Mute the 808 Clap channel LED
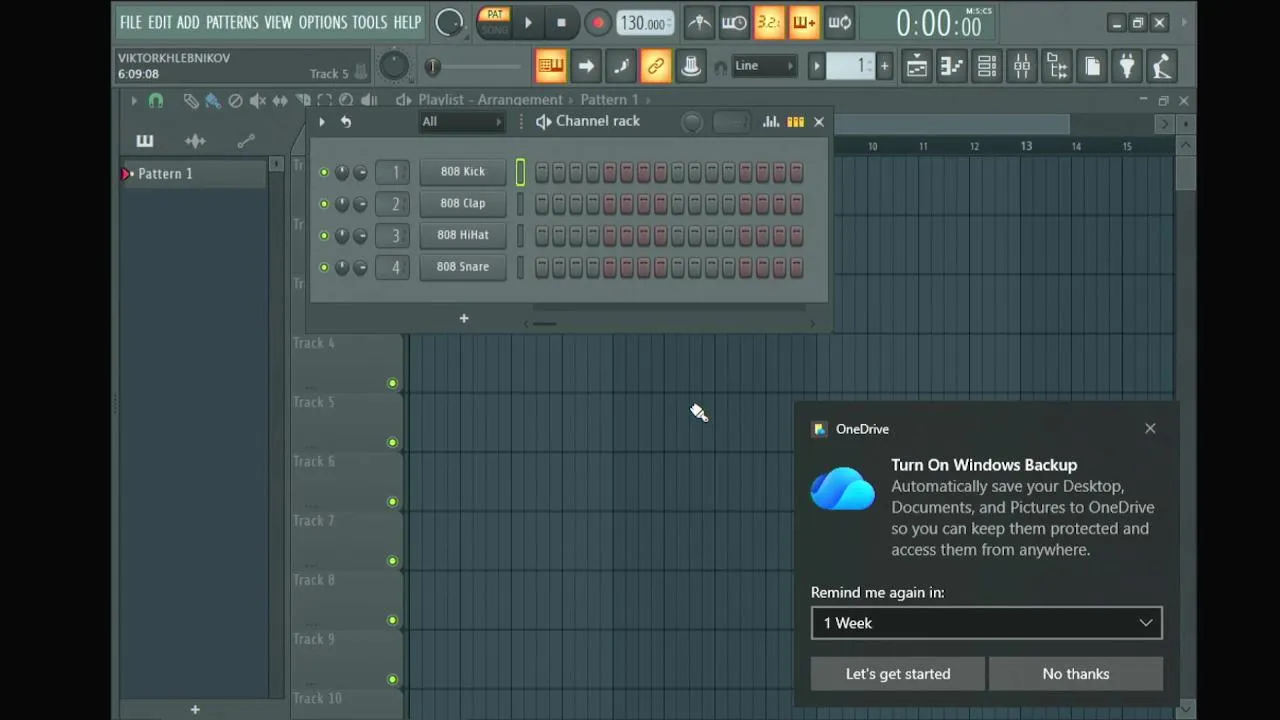 click(x=324, y=204)
